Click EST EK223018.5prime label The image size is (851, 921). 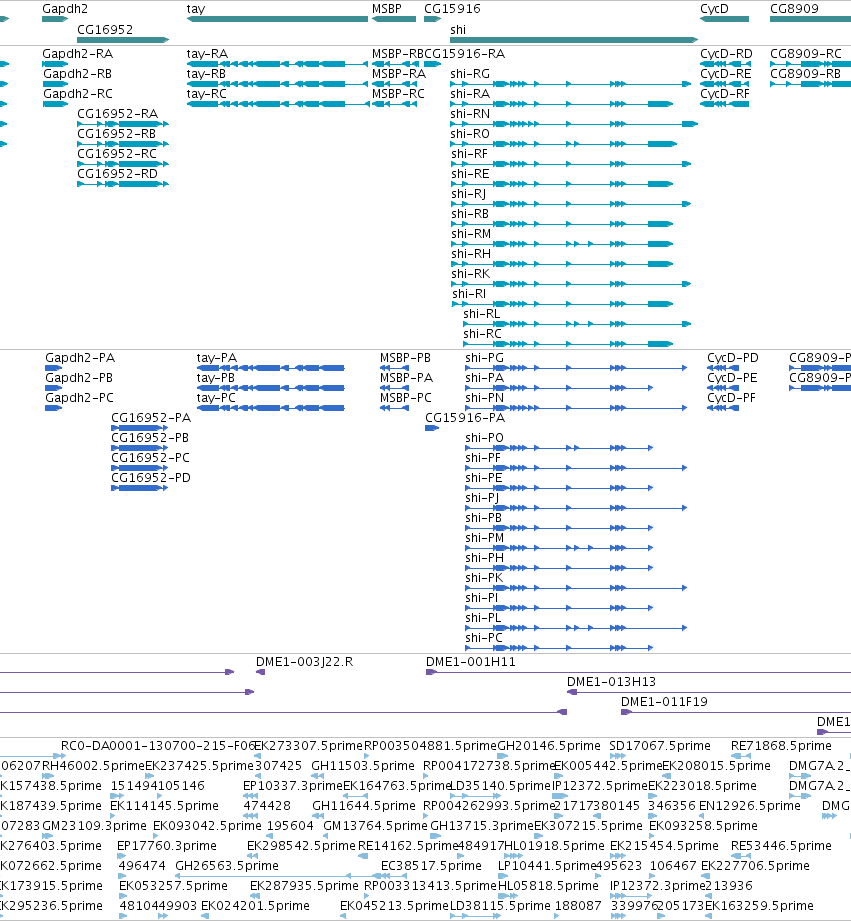point(702,786)
